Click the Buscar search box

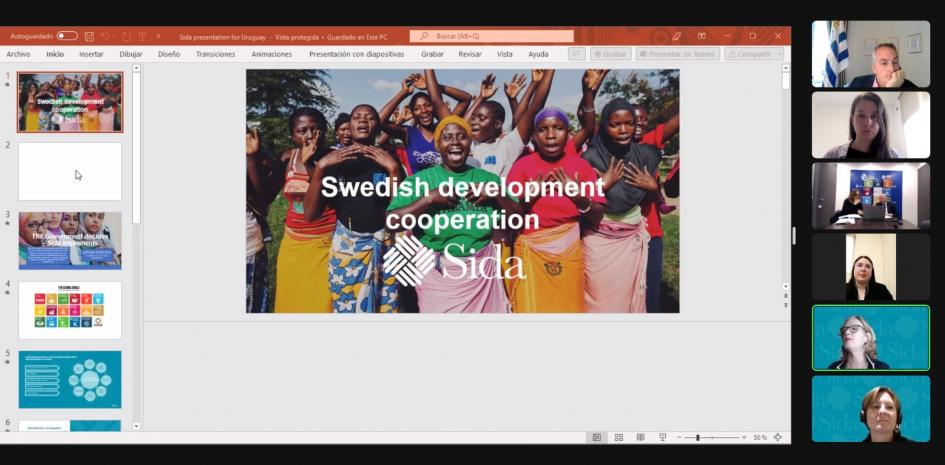click(491, 36)
